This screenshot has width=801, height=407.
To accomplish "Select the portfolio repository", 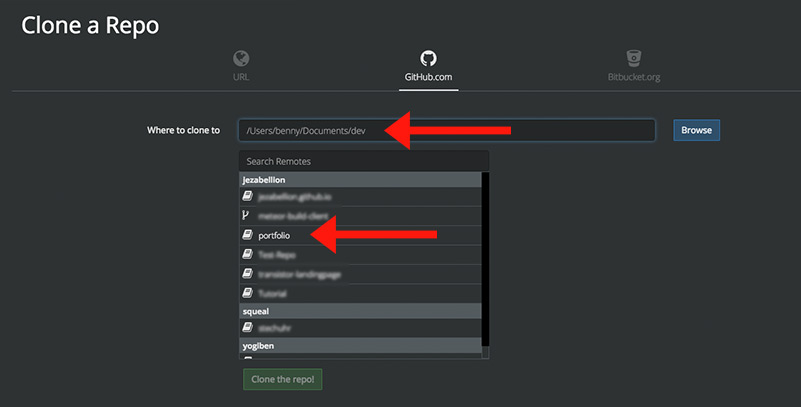I will 361,235.
